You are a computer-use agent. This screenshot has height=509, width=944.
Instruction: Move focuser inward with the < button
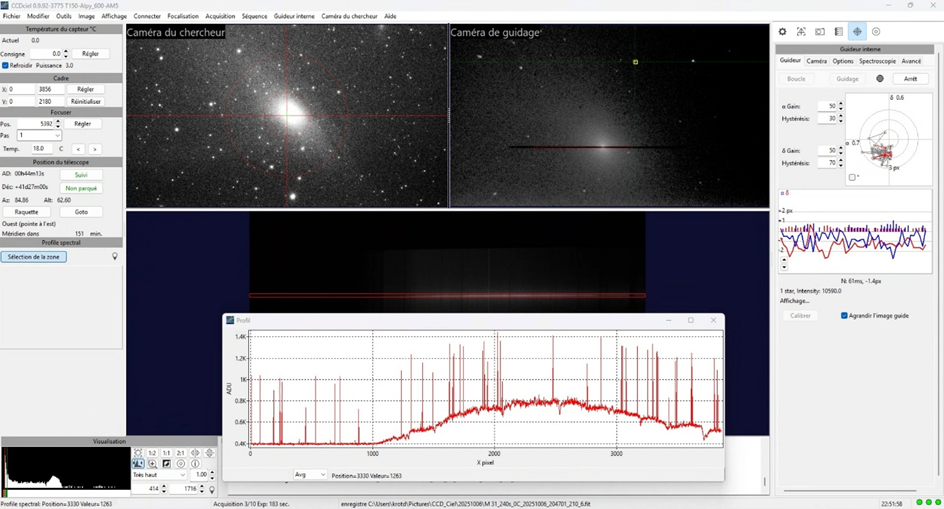click(78, 149)
